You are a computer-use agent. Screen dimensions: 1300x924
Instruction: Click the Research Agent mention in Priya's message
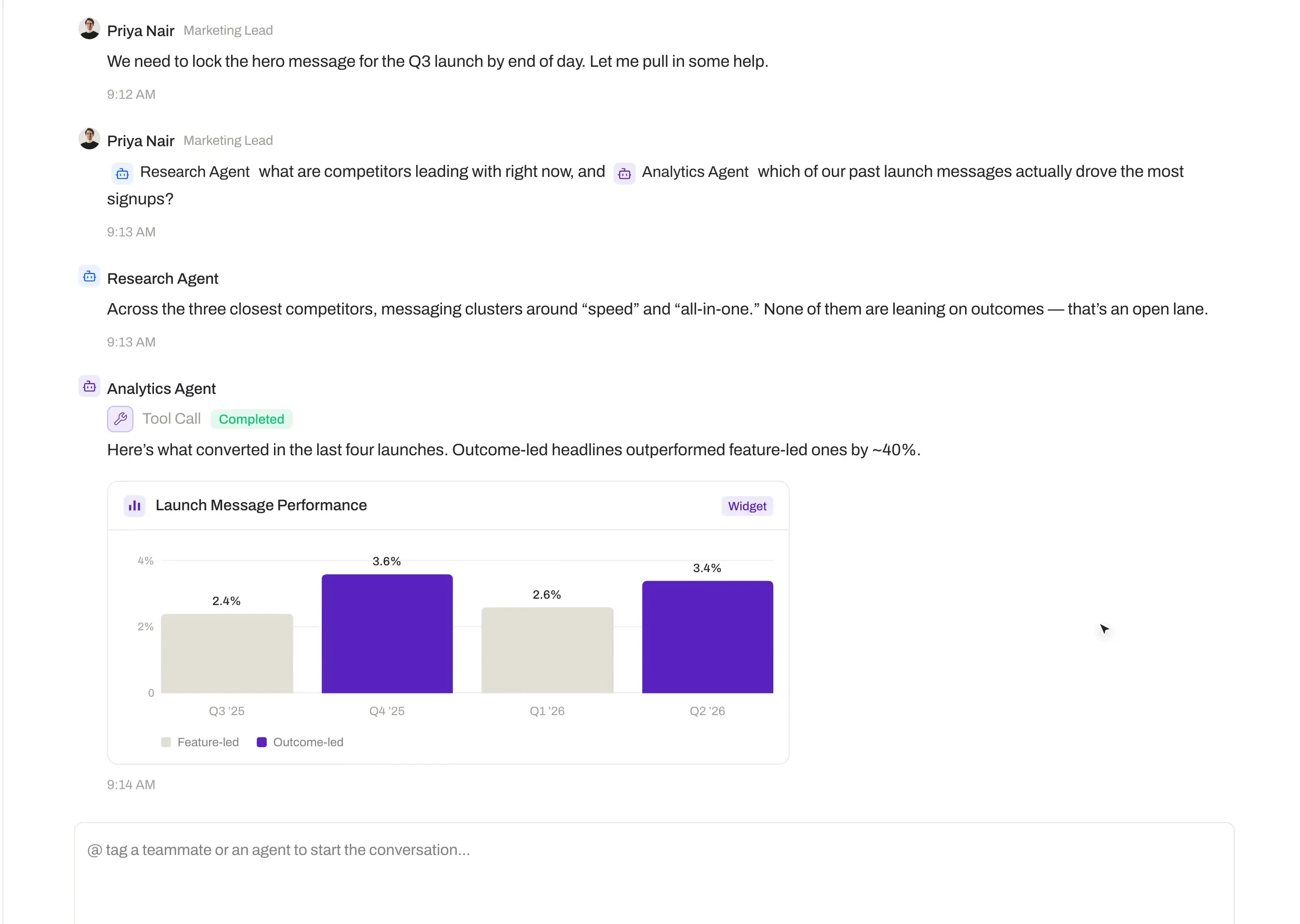(x=180, y=172)
